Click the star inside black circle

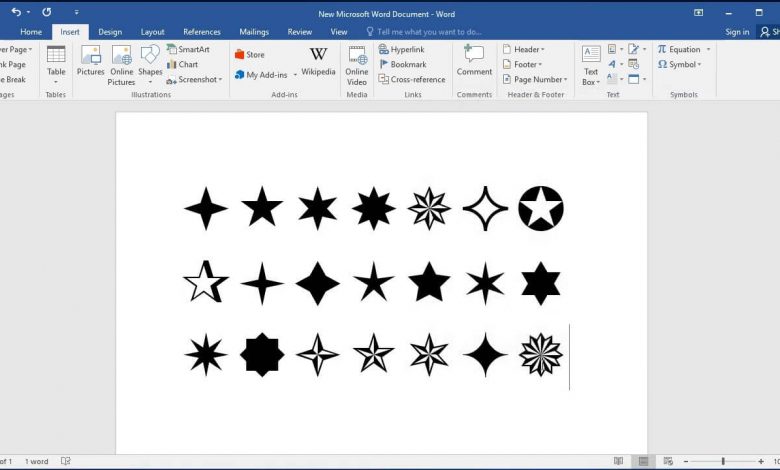[541, 208]
